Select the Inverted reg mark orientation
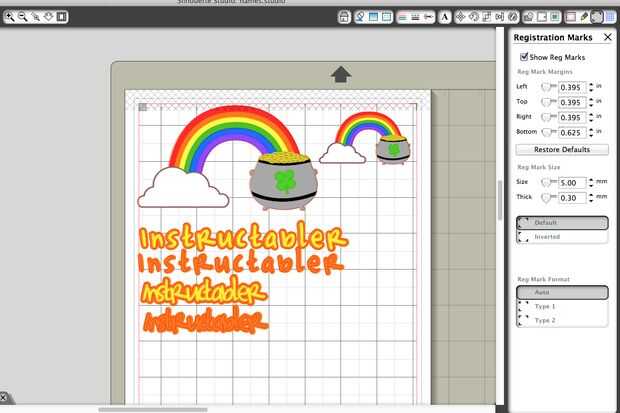 click(562, 237)
